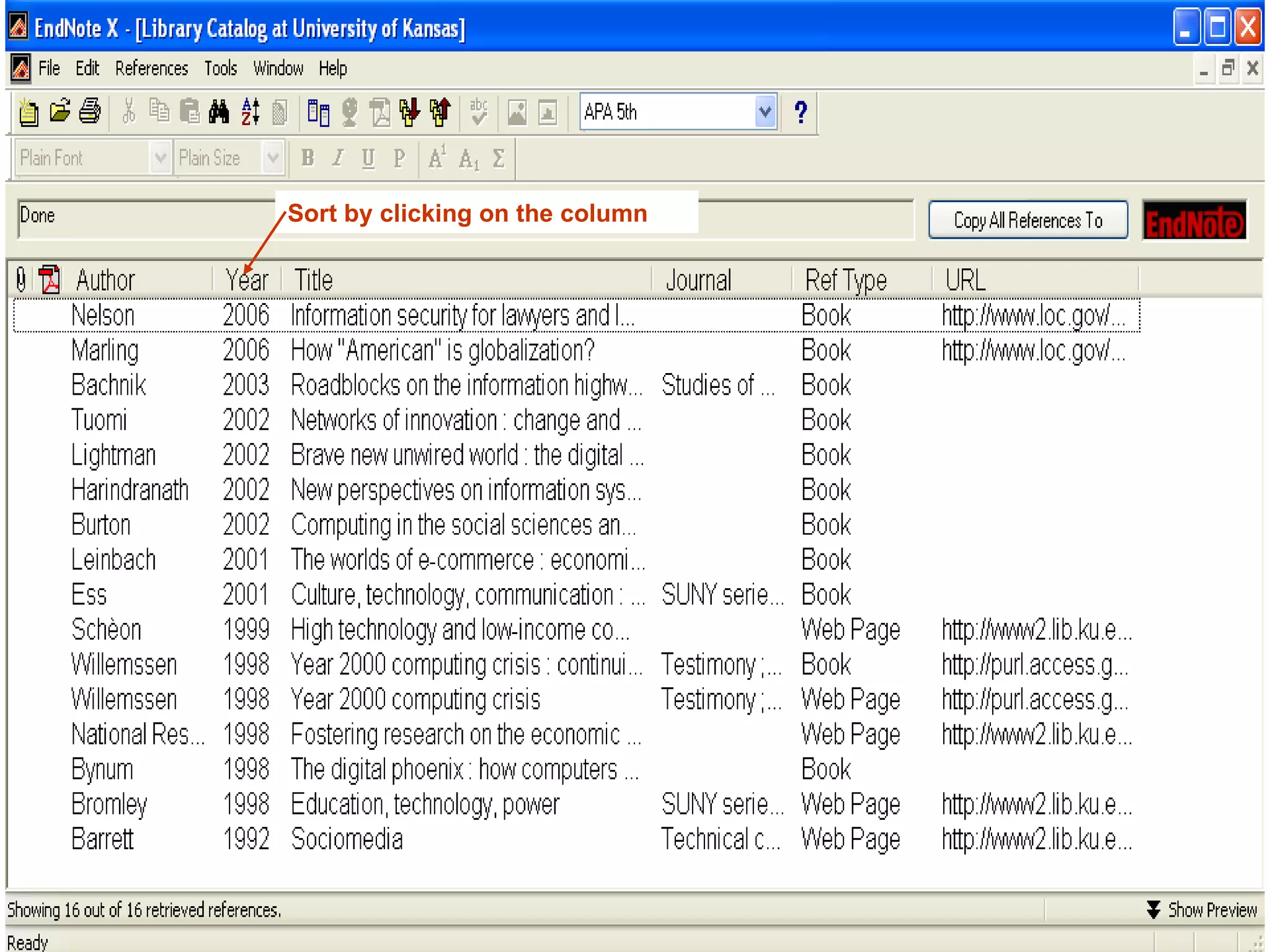
Task: Toggle Italic formatting button
Action: coord(338,158)
